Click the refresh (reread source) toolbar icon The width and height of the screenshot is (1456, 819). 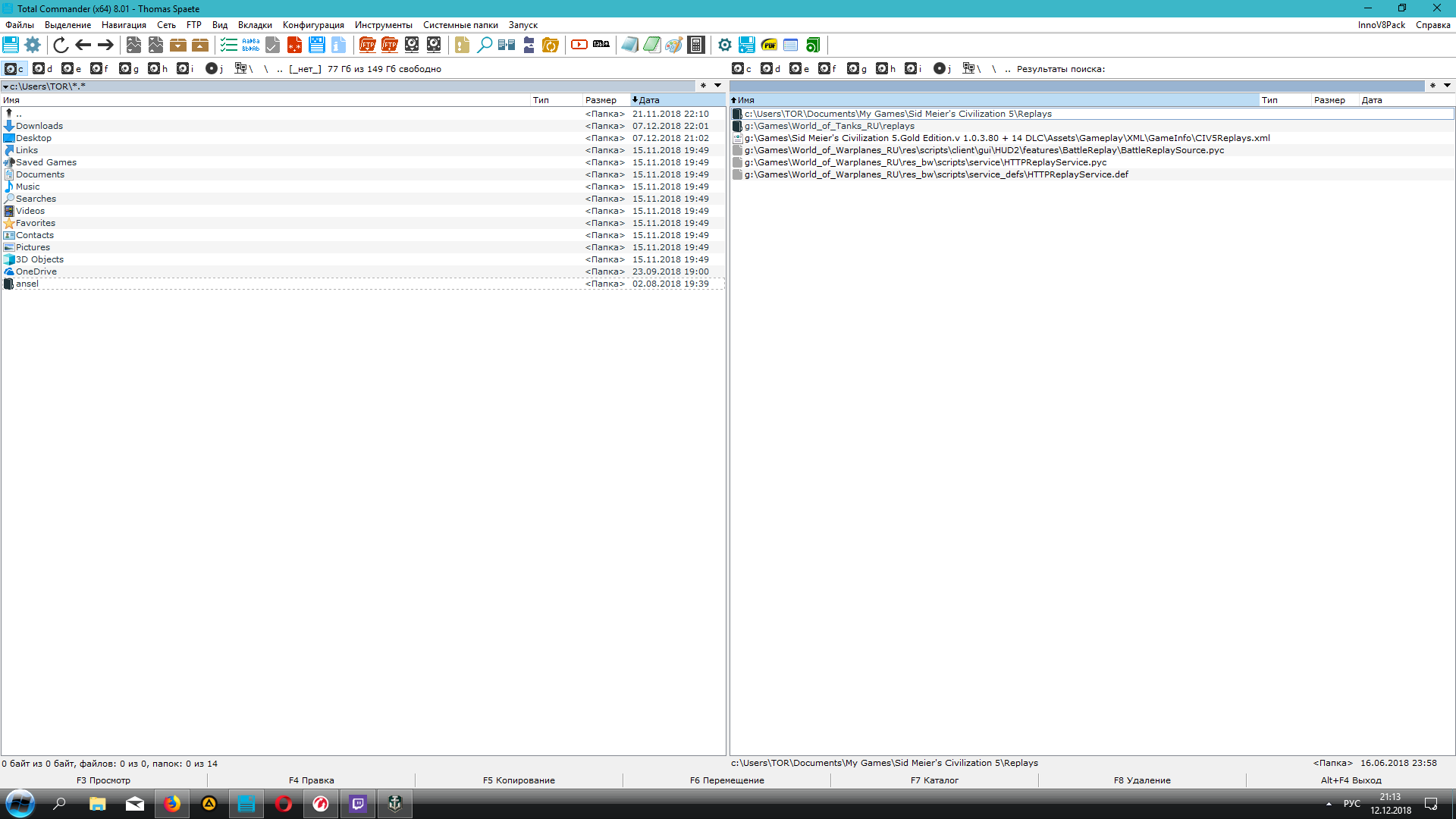tap(61, 45)
